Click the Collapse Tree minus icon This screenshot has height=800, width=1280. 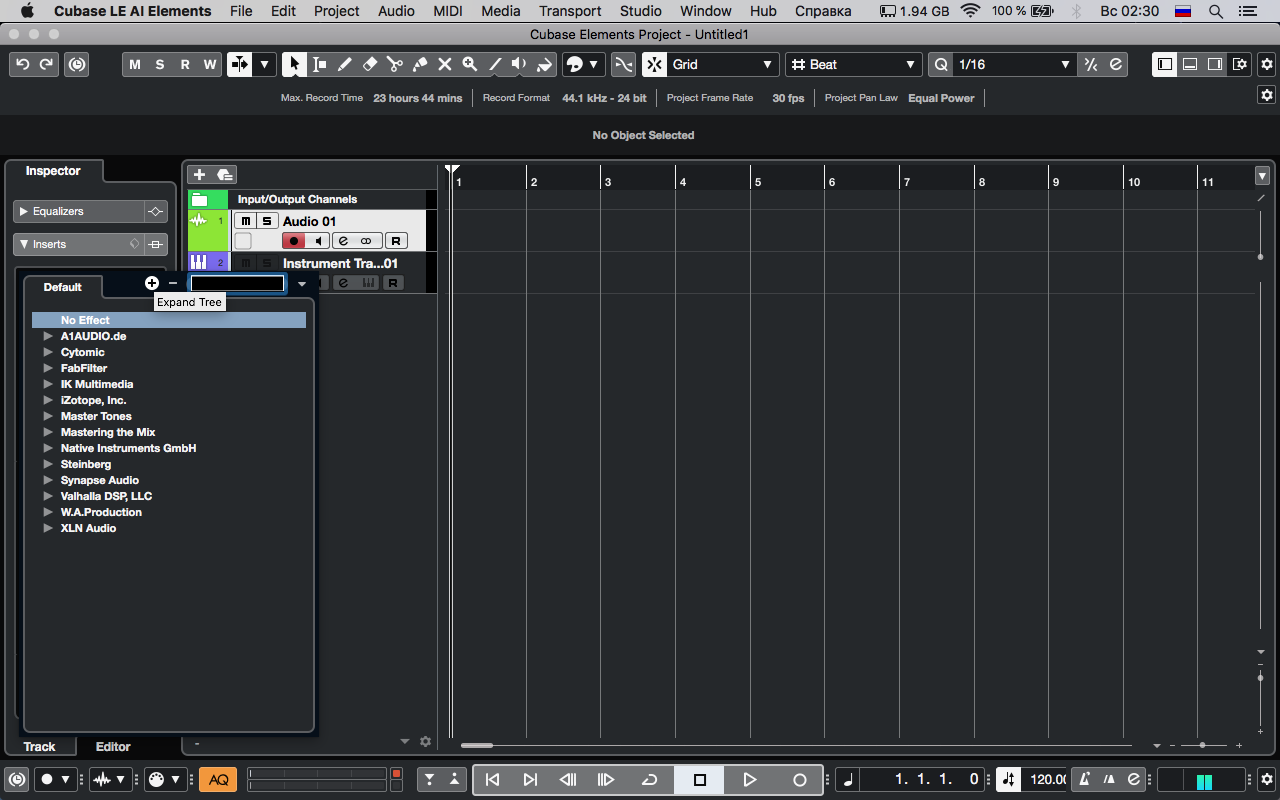[x=173, y=283]
